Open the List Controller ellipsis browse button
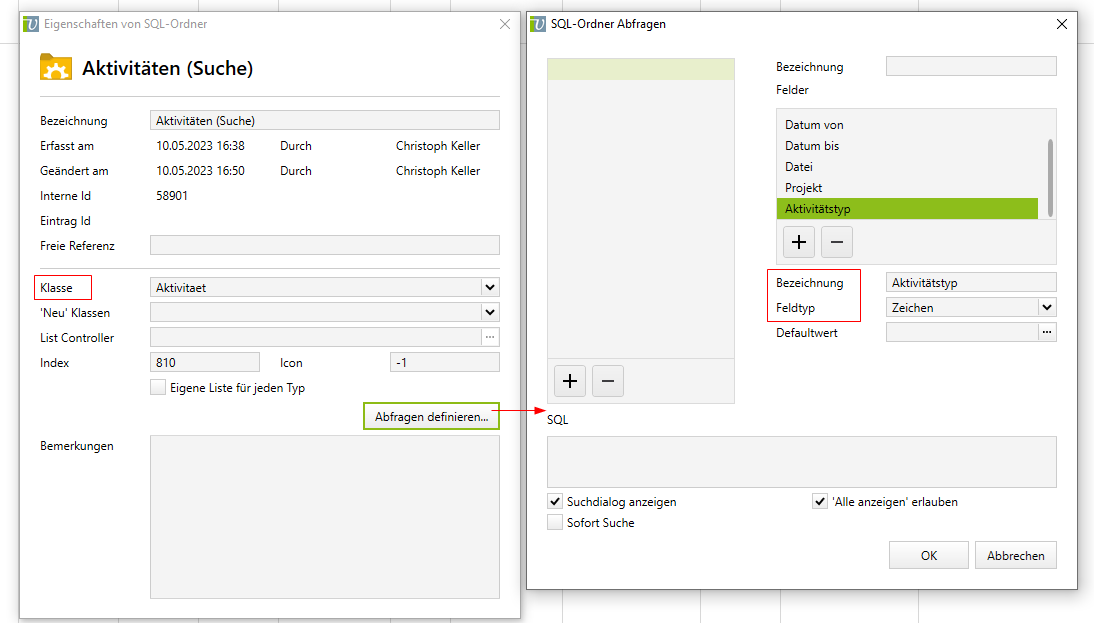The width and height of the screenshot is (1094, 623). (x=490, y=337)
